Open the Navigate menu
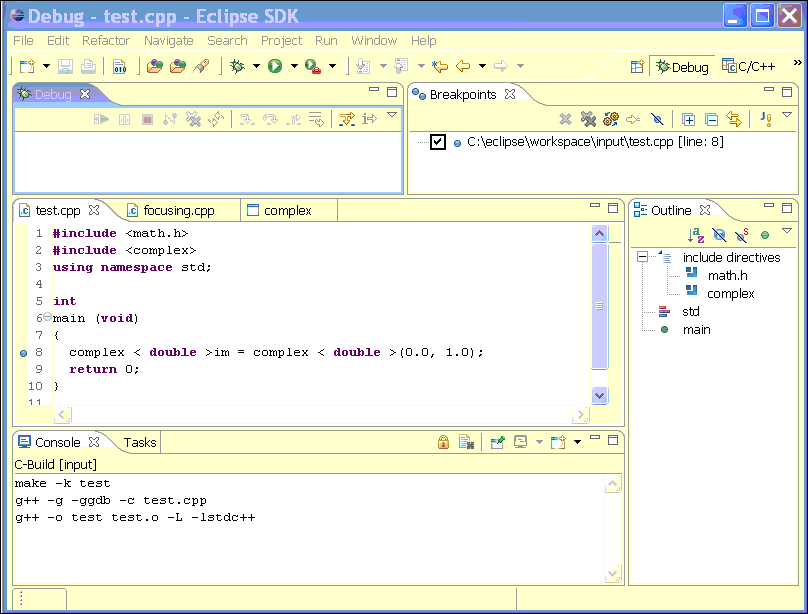Screen dimensions: 808x614 tap(169, 40)
